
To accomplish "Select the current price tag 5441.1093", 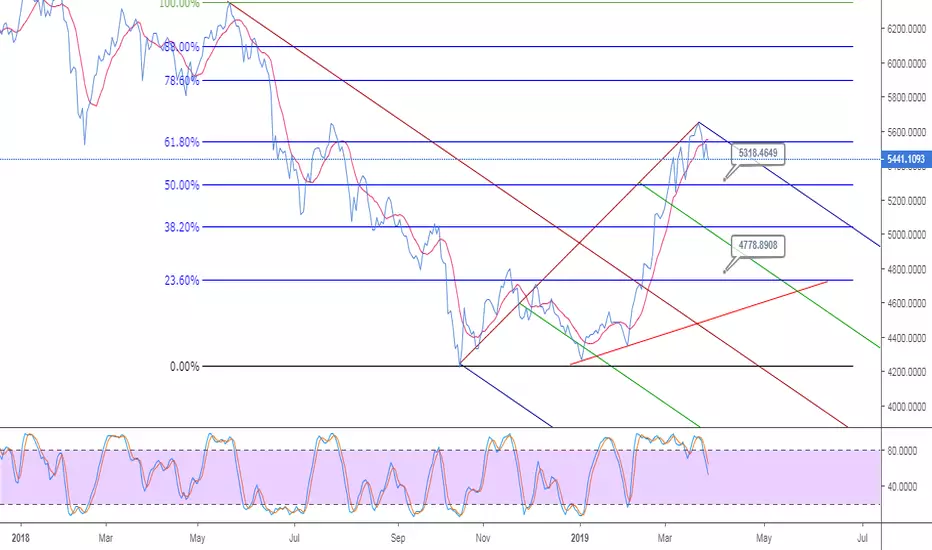I will click(906, 159).
